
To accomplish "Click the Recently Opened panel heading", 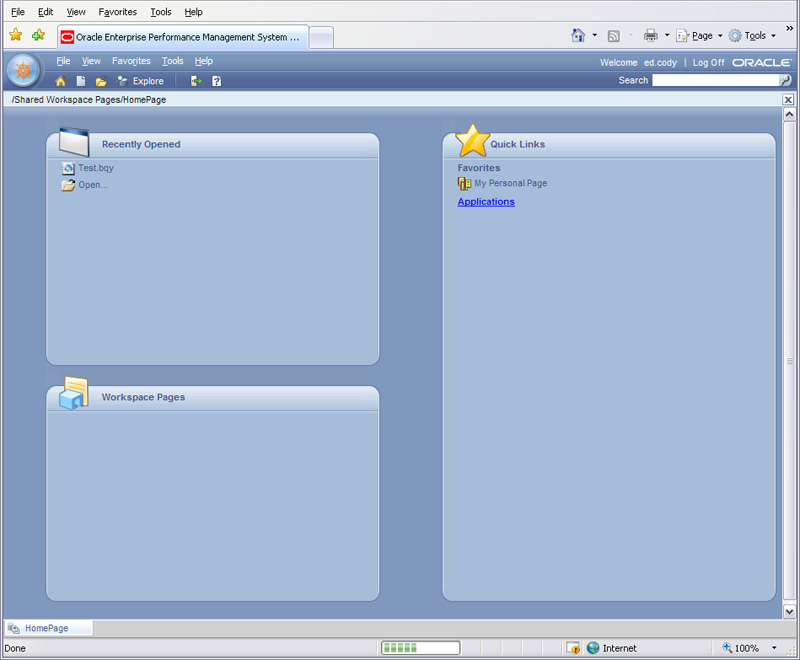I will tap(141, 144).
